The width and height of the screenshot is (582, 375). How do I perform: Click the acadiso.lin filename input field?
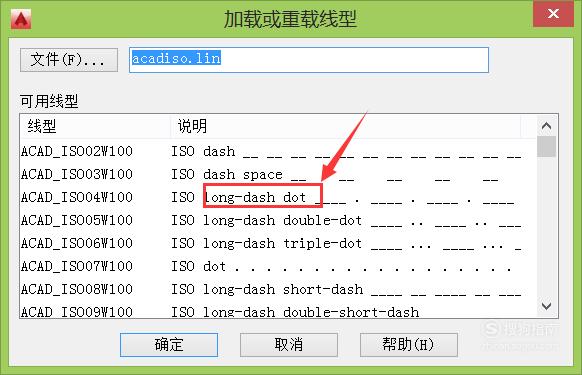tap(309, 60)
